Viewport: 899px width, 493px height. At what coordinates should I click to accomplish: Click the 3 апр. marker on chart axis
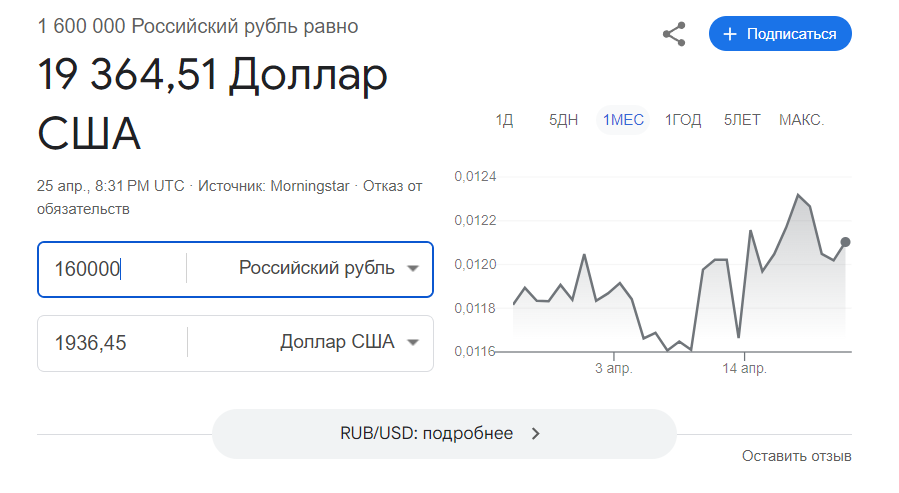click(613, 368)
